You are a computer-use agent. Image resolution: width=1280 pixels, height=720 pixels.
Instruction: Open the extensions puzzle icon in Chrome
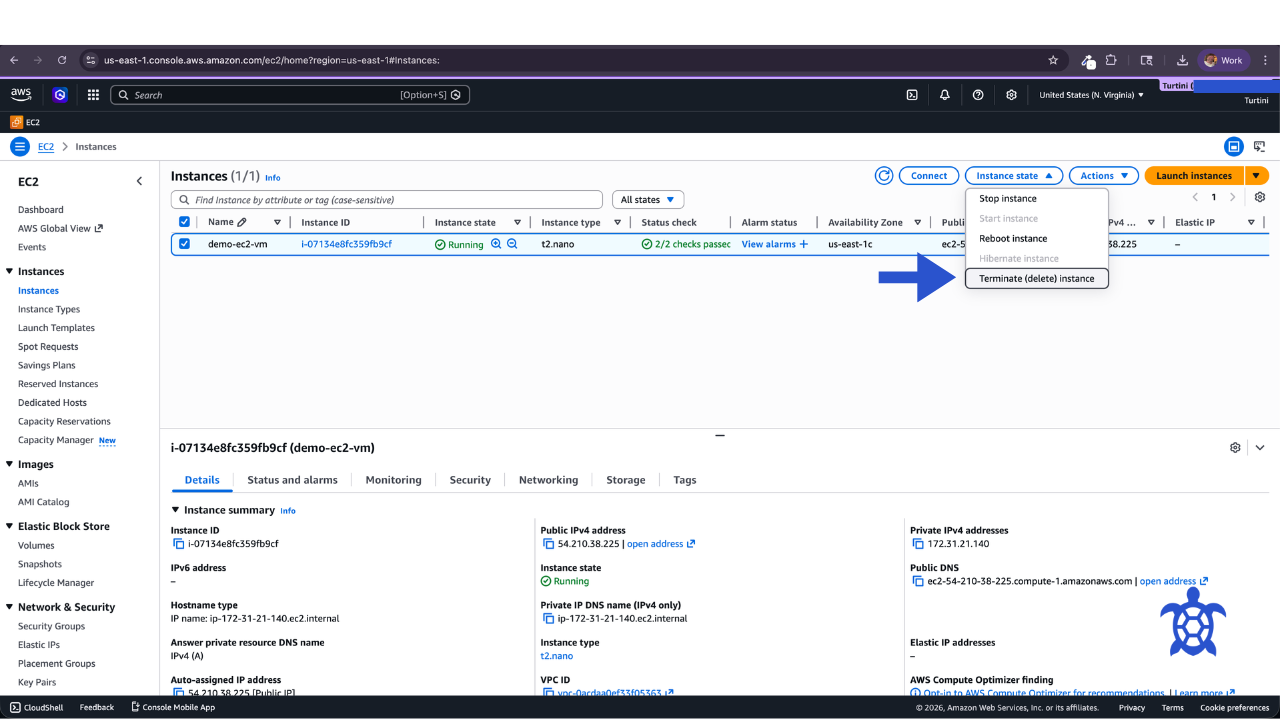[x=1111, y=60]
